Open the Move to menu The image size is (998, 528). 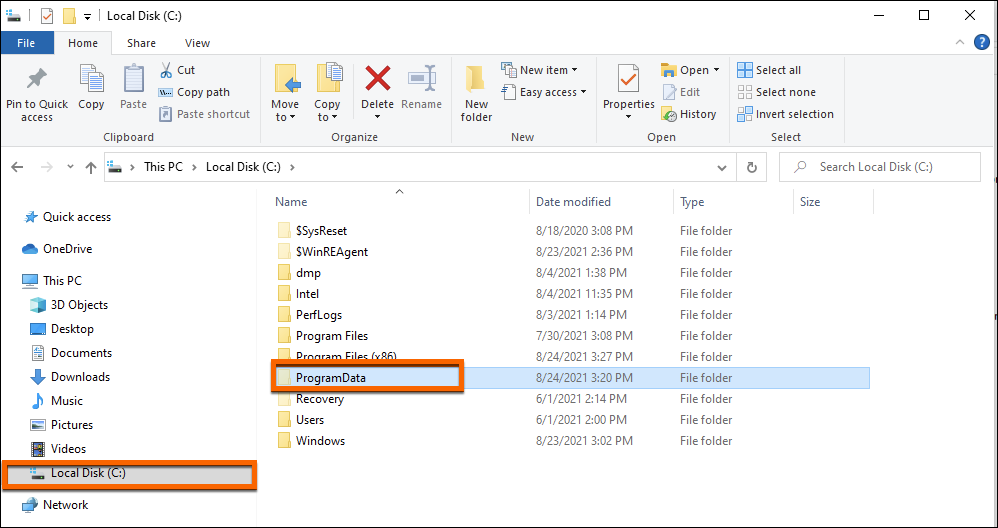point(285,93)
